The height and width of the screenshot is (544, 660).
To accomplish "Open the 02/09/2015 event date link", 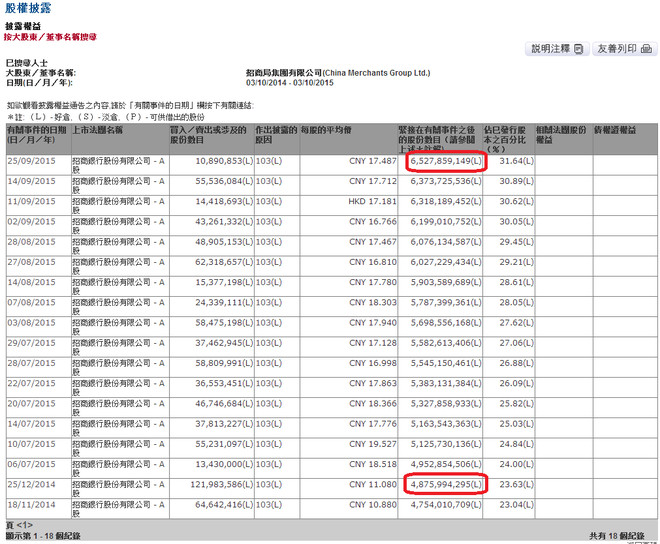I will click(x=31, y=221).
